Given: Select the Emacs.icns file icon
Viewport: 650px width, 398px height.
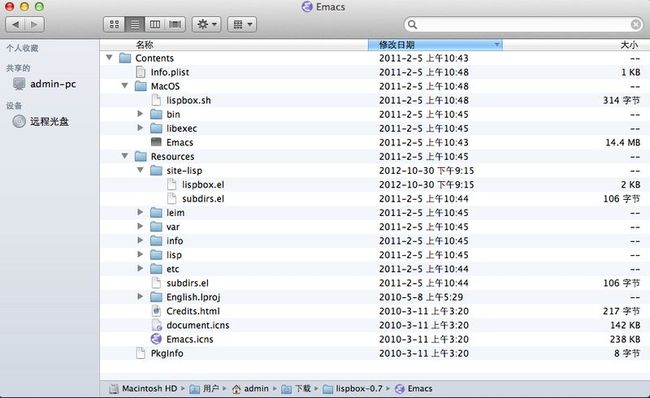Looking at the screenshot, I should pos(156,339).
